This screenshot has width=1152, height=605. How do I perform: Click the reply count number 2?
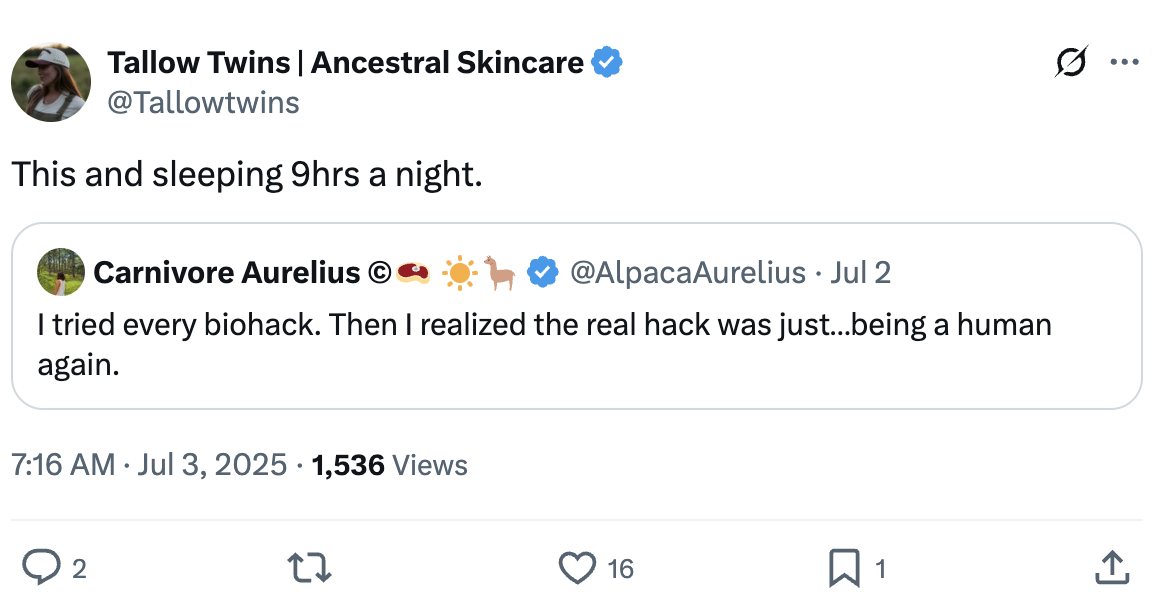79,569
